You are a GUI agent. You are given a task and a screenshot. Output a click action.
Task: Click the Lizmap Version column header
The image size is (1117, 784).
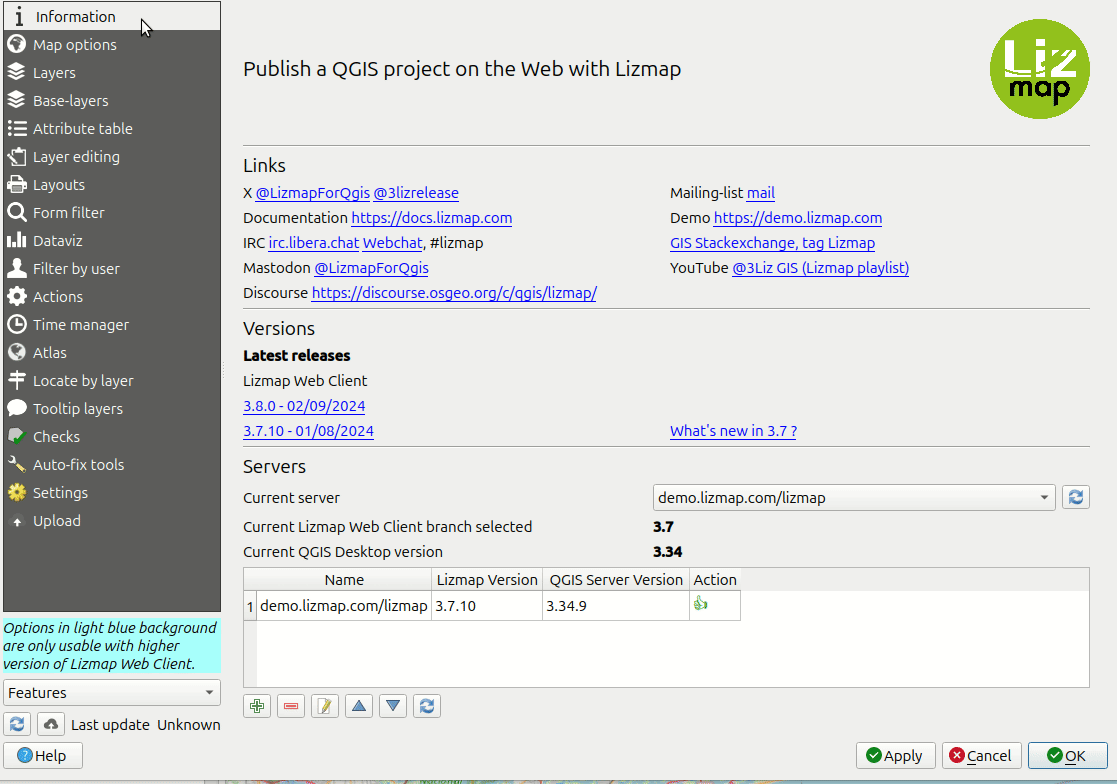click(487, 580)
